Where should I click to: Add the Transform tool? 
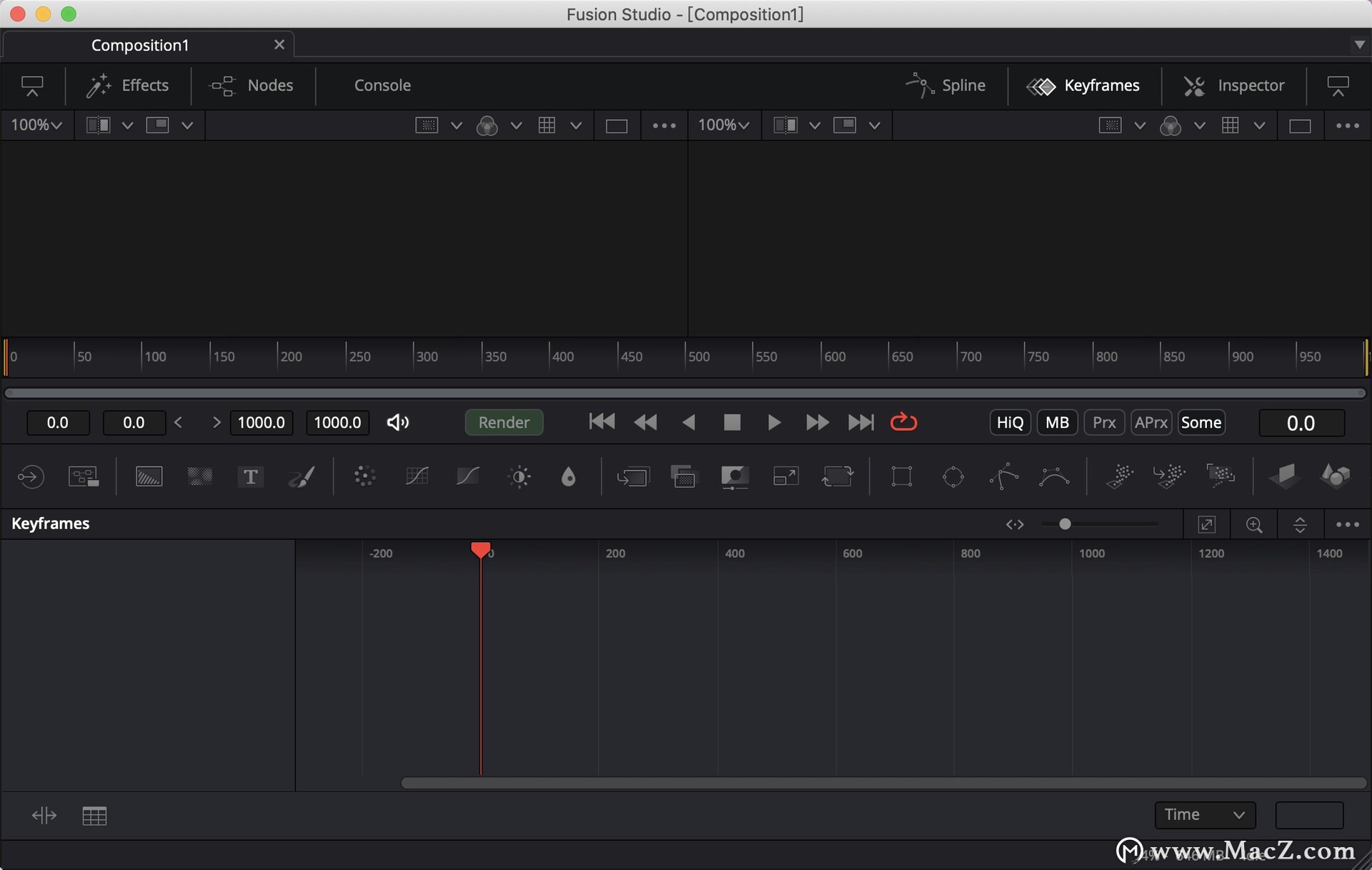[x=837, y=476]
